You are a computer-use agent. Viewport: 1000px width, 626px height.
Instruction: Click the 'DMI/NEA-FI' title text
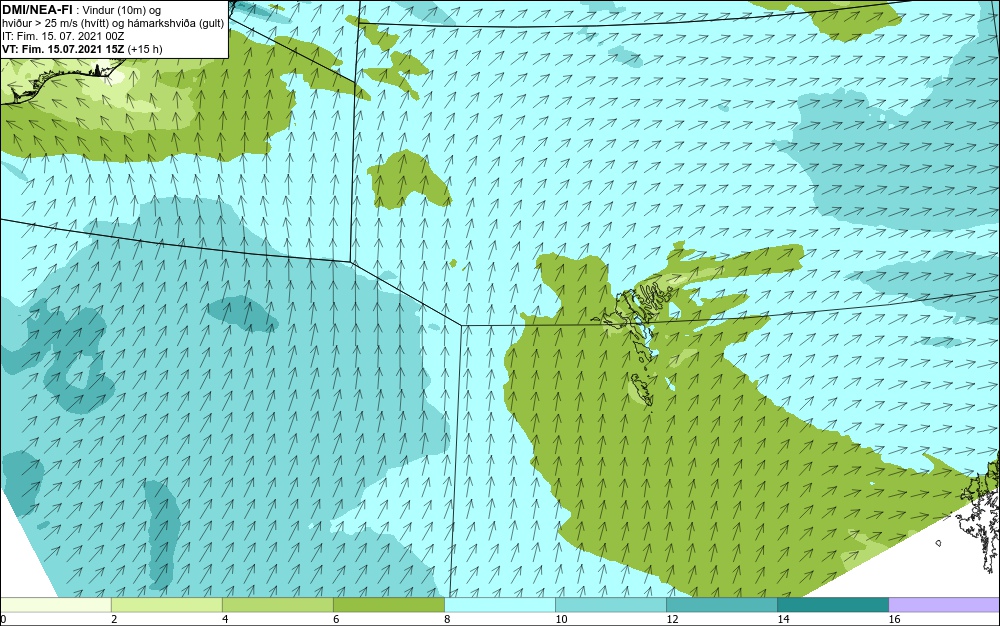(x=37, y=9)
